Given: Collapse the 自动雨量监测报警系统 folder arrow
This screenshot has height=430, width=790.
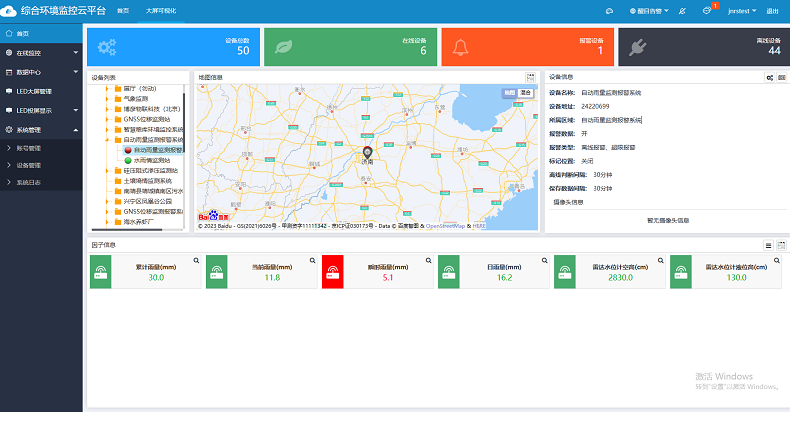Looking at the screenshot, I should (107, 140).
